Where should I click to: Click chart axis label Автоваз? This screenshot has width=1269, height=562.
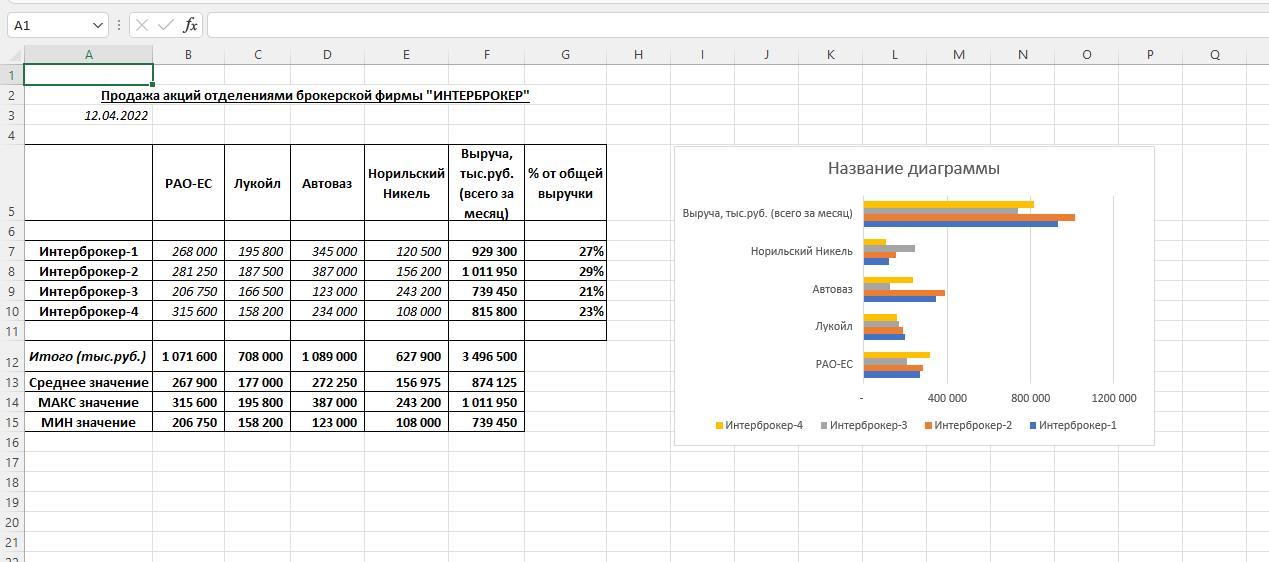(x=832, y=289)
